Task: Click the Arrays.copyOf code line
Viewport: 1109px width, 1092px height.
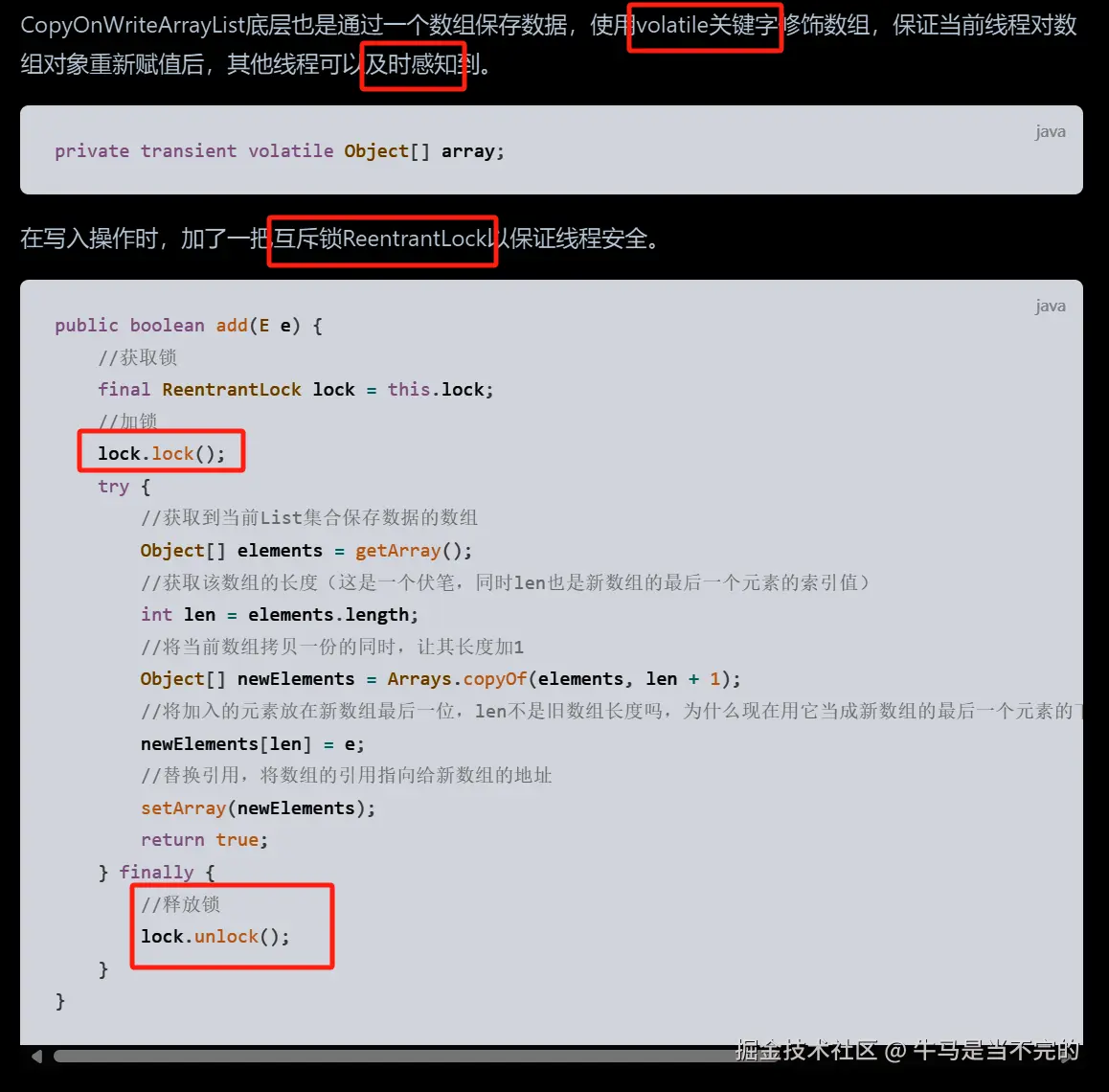Action: pos(440,679)
